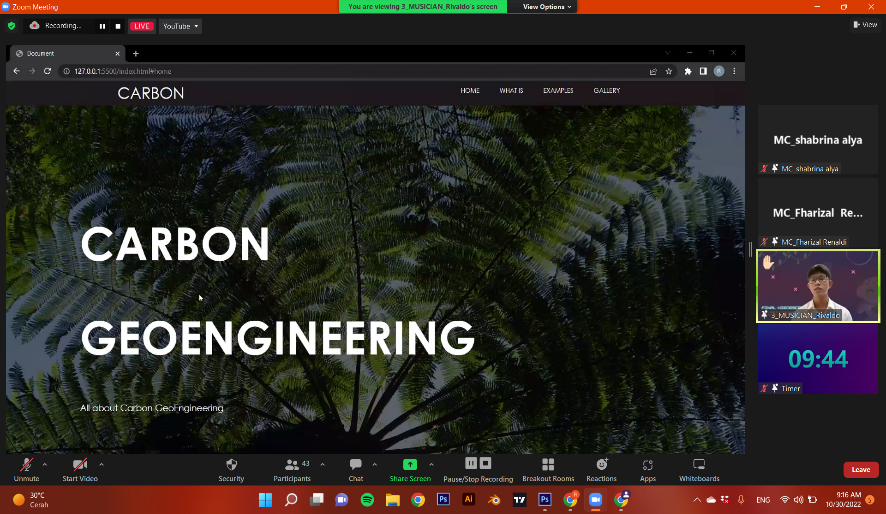Open ENG language switcher in tray
Screen dimensions: 886x514
tap(763, 500)
